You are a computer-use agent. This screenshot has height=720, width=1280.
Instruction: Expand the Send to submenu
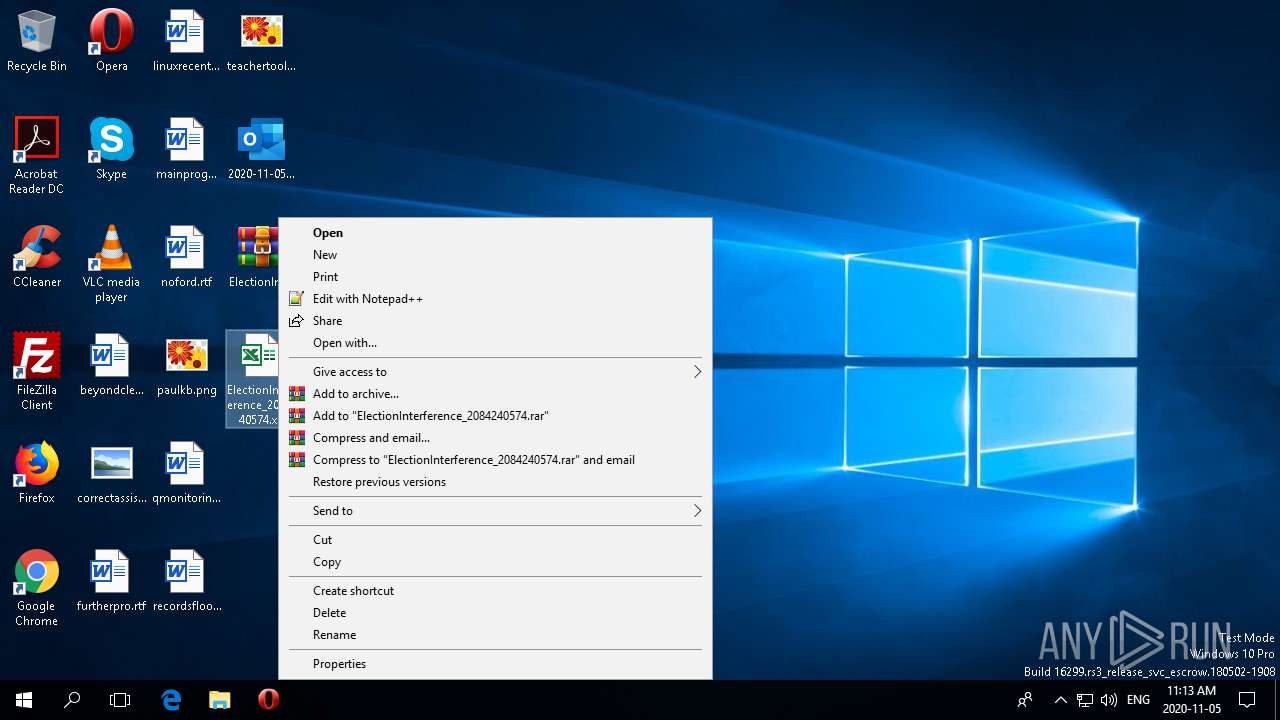coord(495,511)
